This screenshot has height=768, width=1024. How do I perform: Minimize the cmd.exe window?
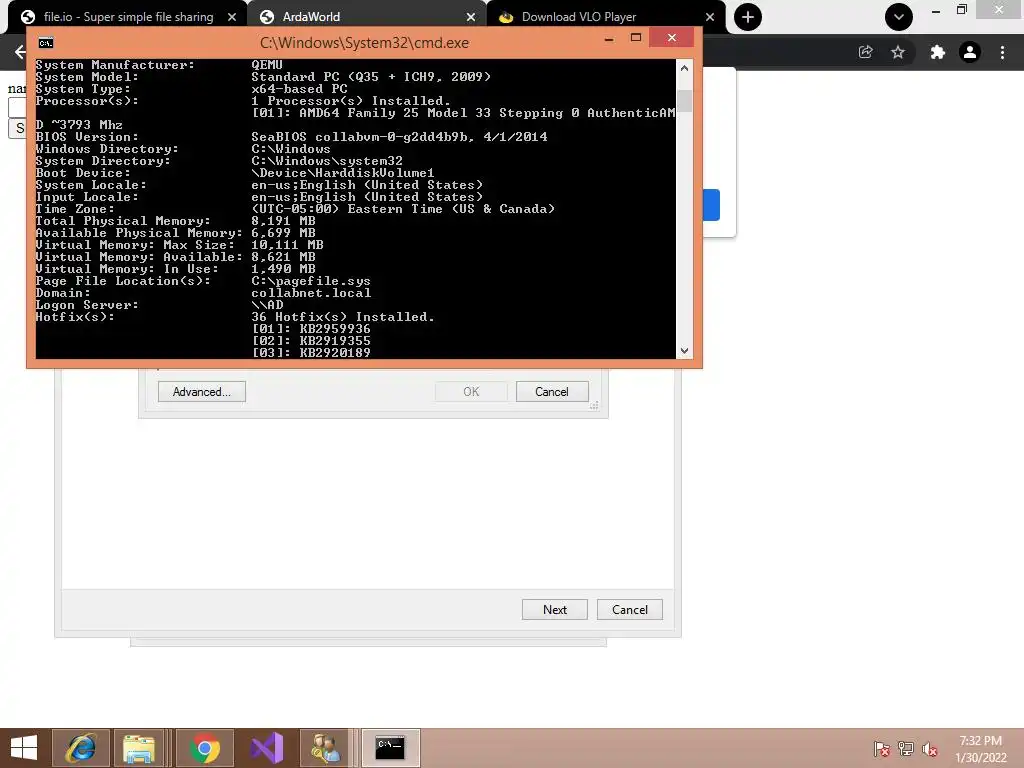pyautogui.click(x=609, y=39)
